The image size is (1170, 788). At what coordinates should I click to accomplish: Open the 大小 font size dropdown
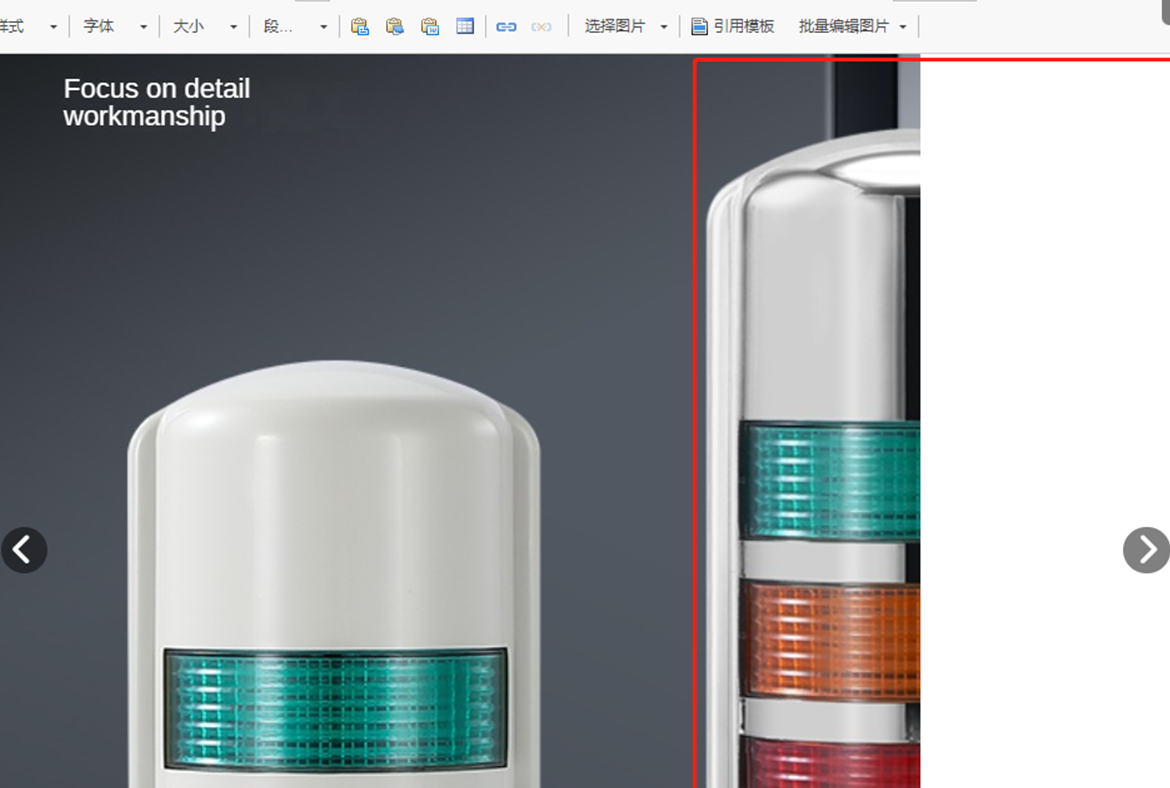point(205,27)
